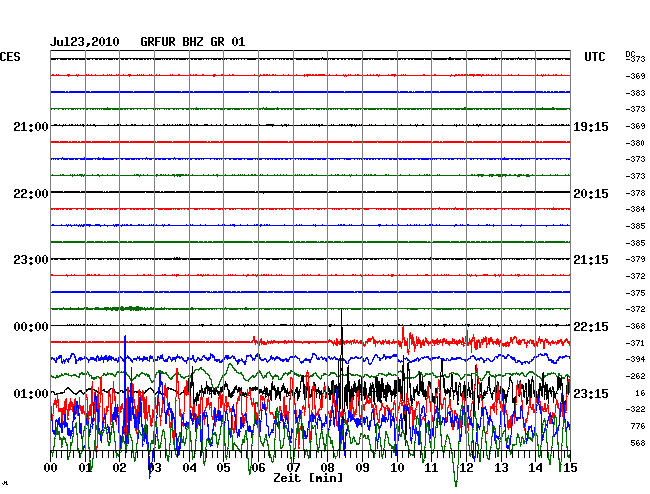Click minute 09 on the time axis
The image size is (650, 494).
[362, 468]
